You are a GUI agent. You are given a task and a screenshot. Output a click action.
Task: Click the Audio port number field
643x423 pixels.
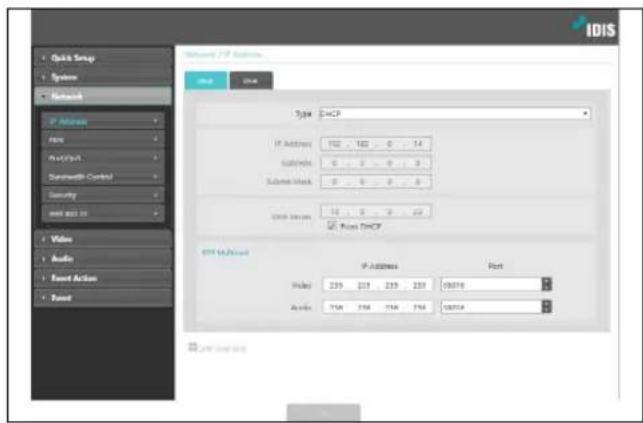[491, 307]
